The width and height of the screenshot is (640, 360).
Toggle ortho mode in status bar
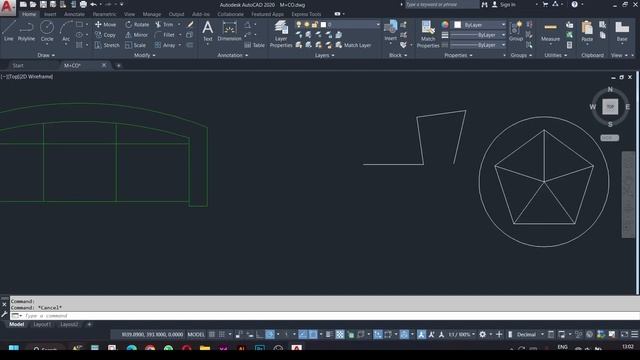(260, 334)
